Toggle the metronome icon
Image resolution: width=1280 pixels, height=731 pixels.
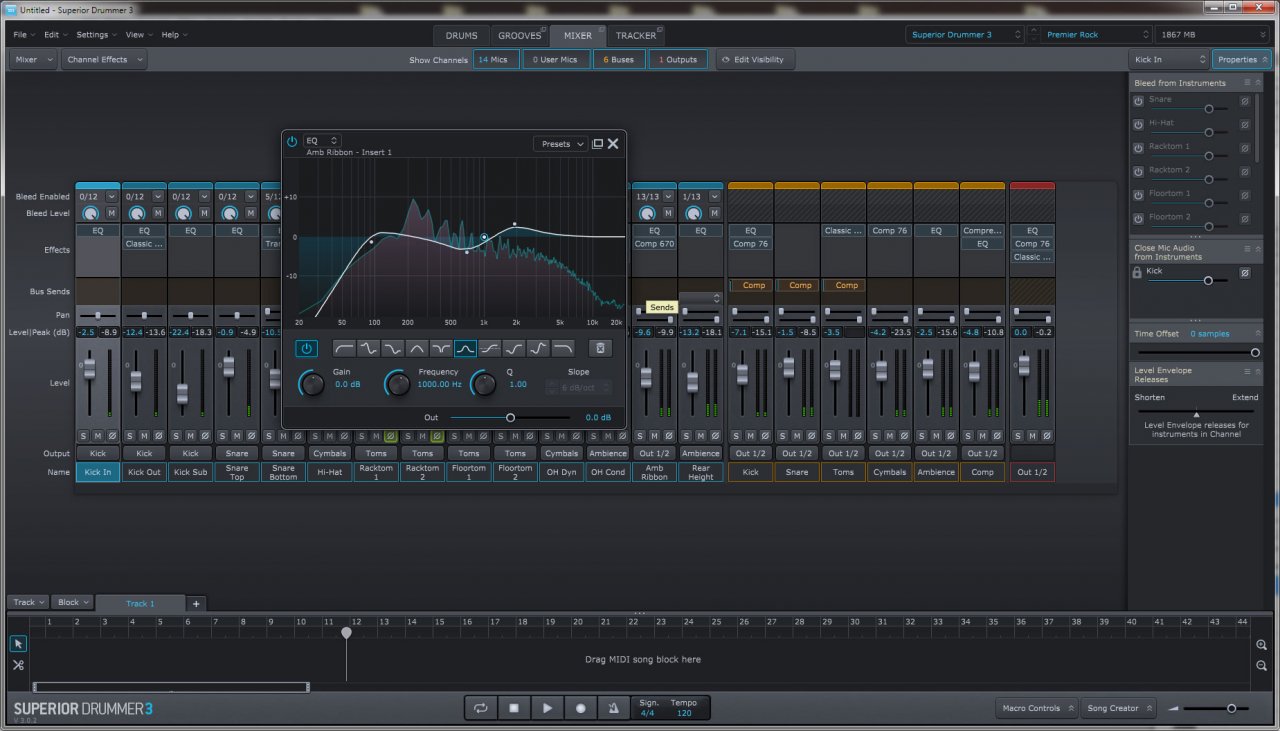coord(613,708)
